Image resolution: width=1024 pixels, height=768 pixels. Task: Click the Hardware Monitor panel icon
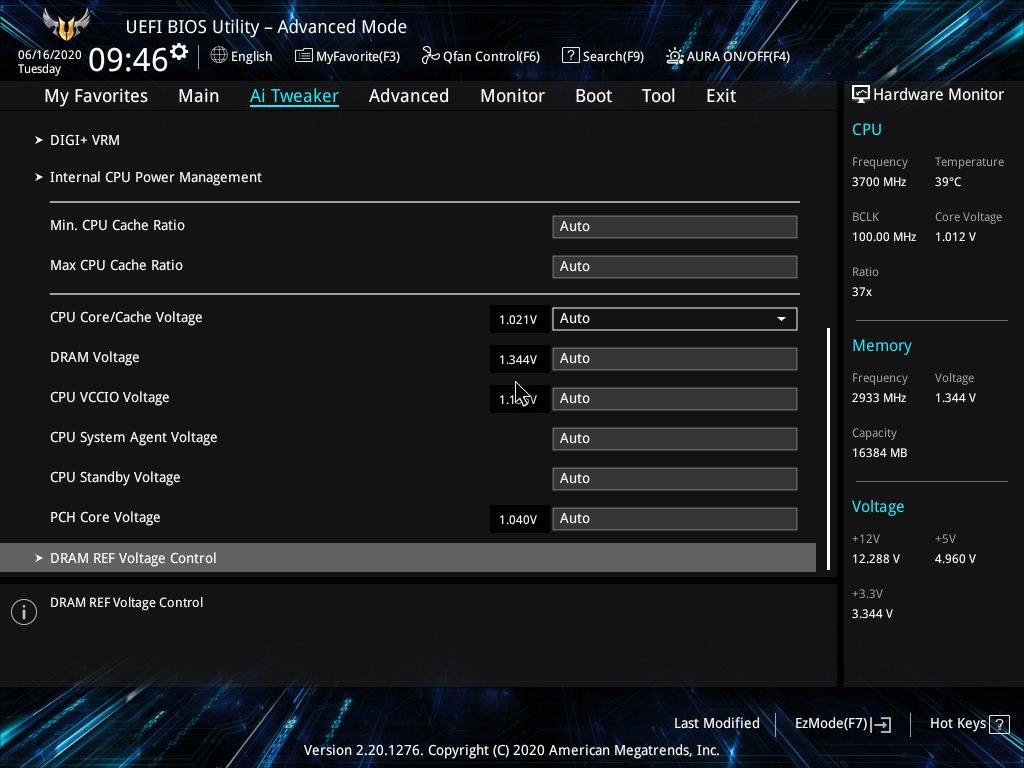point(861,93)
